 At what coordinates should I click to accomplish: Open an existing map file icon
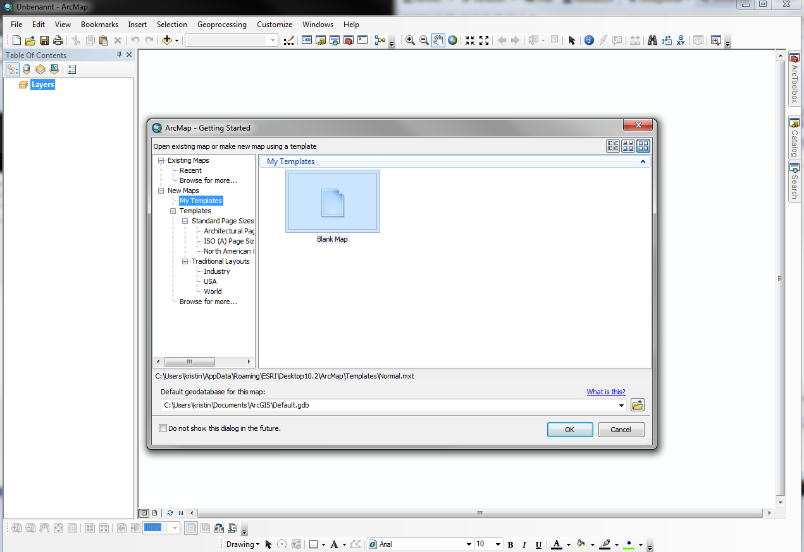click(30, 40)
